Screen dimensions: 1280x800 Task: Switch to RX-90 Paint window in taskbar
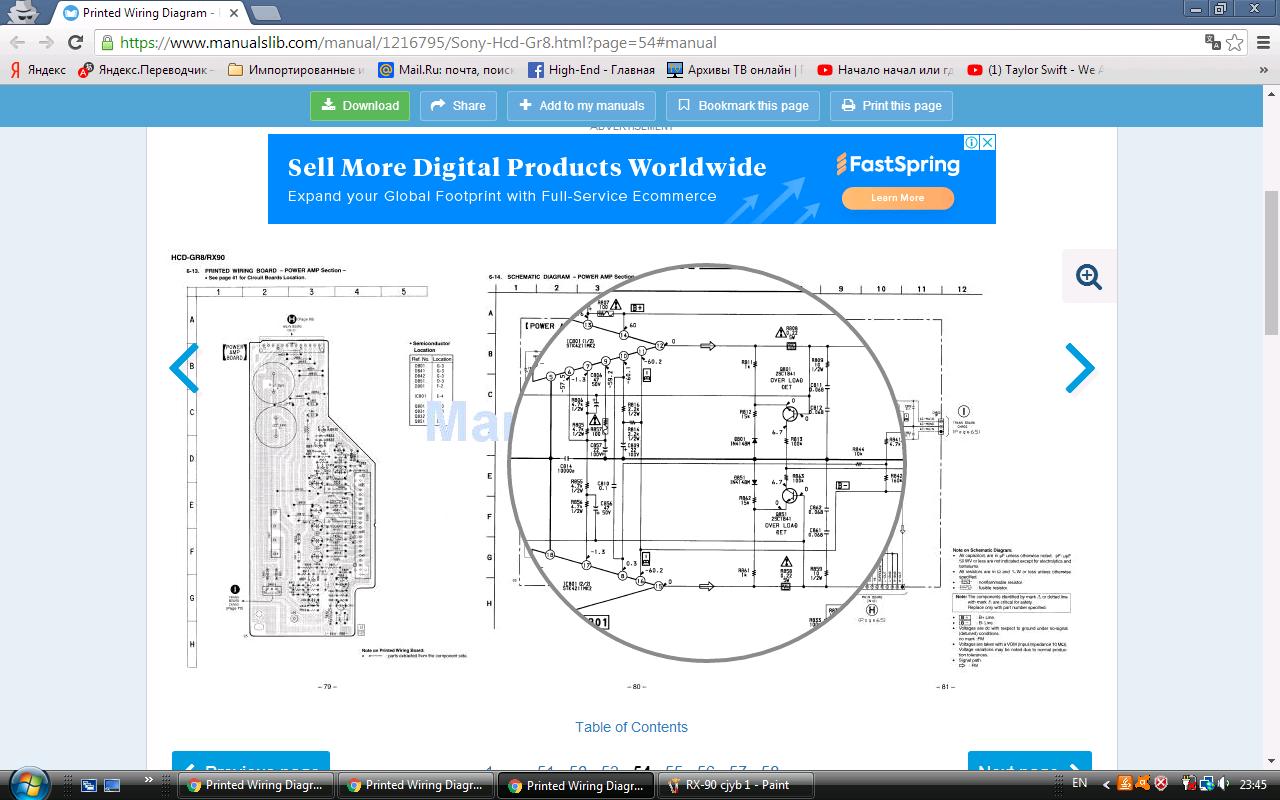(x=735, y=785)
